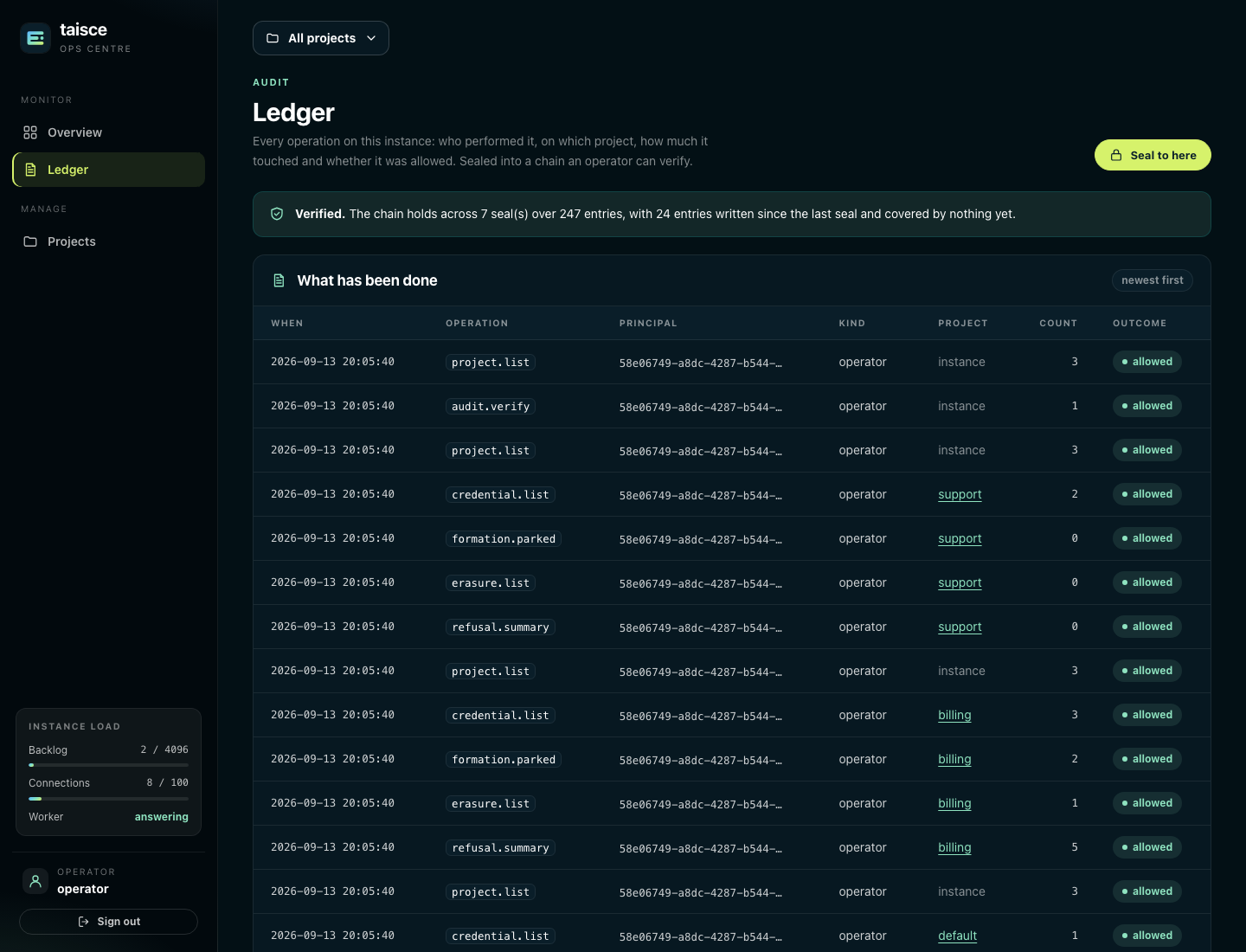
Task: Click the AUDIT section label
Action: pyautogui.click(x=271, y=82)
